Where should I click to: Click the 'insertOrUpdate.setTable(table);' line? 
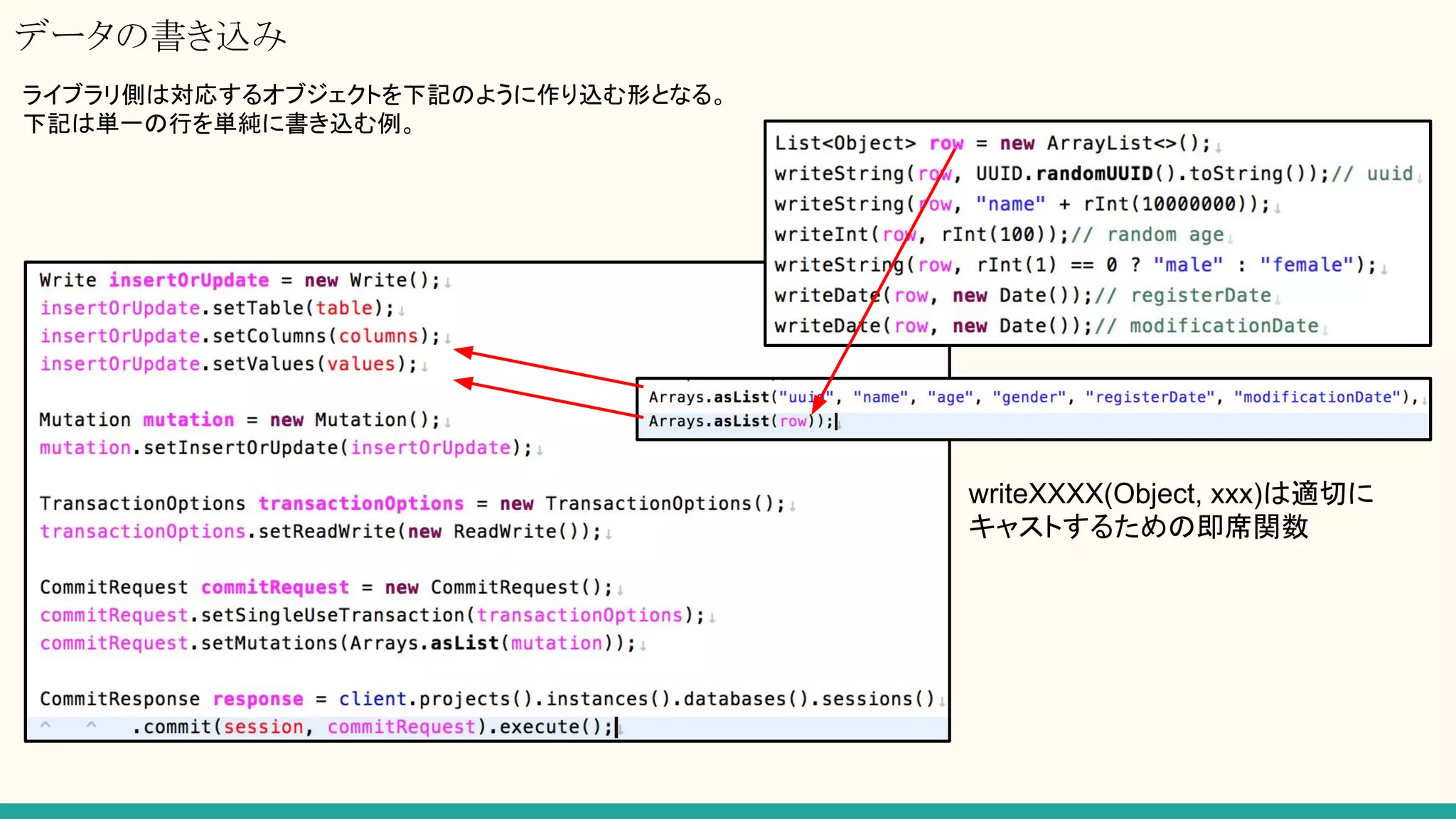pos(217,308)
